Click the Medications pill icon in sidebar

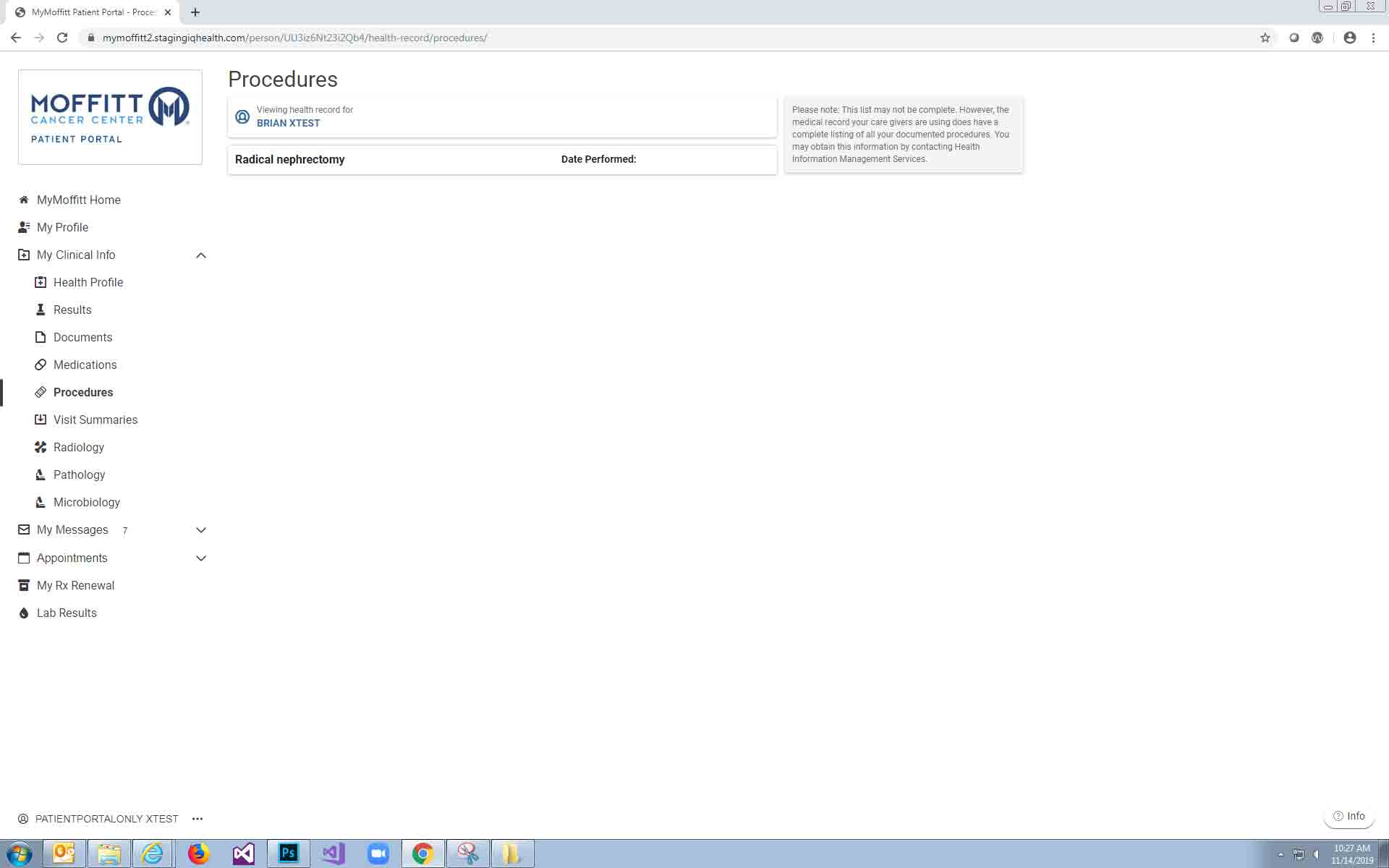click(x=41, y=365)
